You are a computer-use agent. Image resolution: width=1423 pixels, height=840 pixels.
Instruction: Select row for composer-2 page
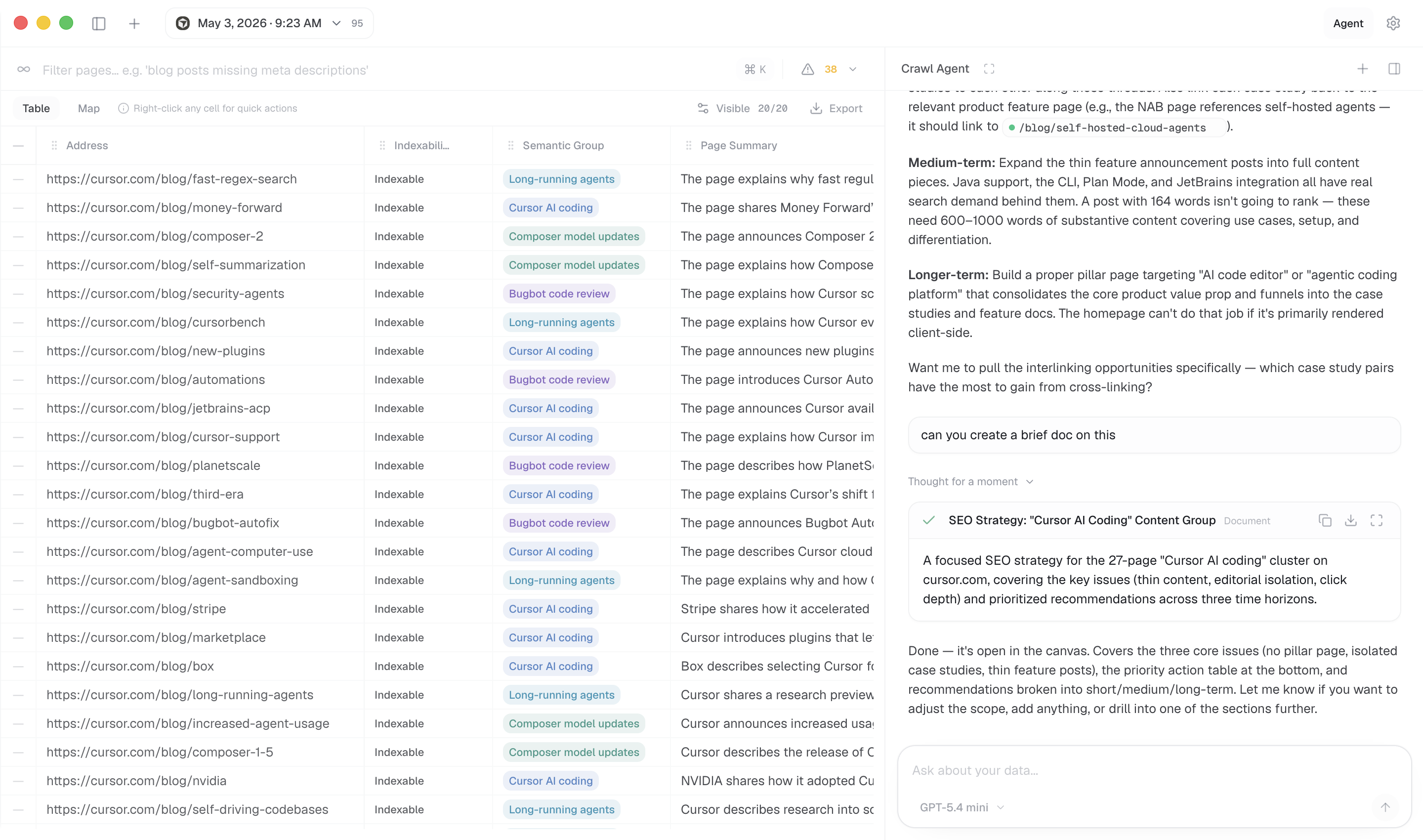point(18,236)
